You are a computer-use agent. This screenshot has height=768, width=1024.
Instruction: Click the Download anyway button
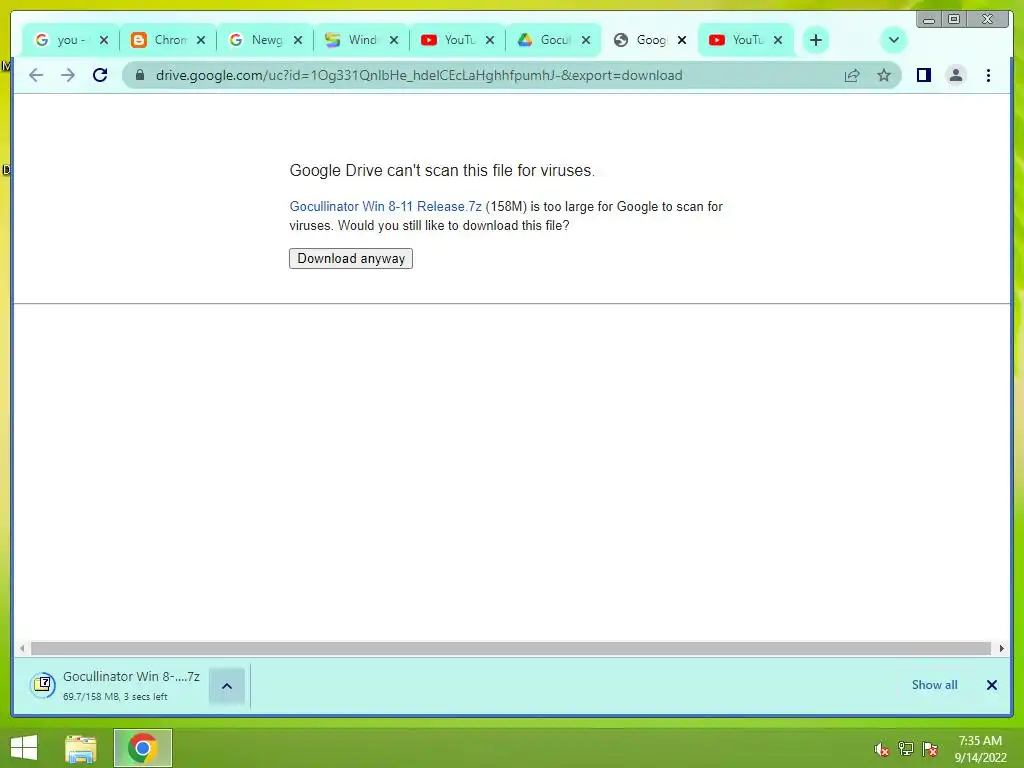point(351,259)
